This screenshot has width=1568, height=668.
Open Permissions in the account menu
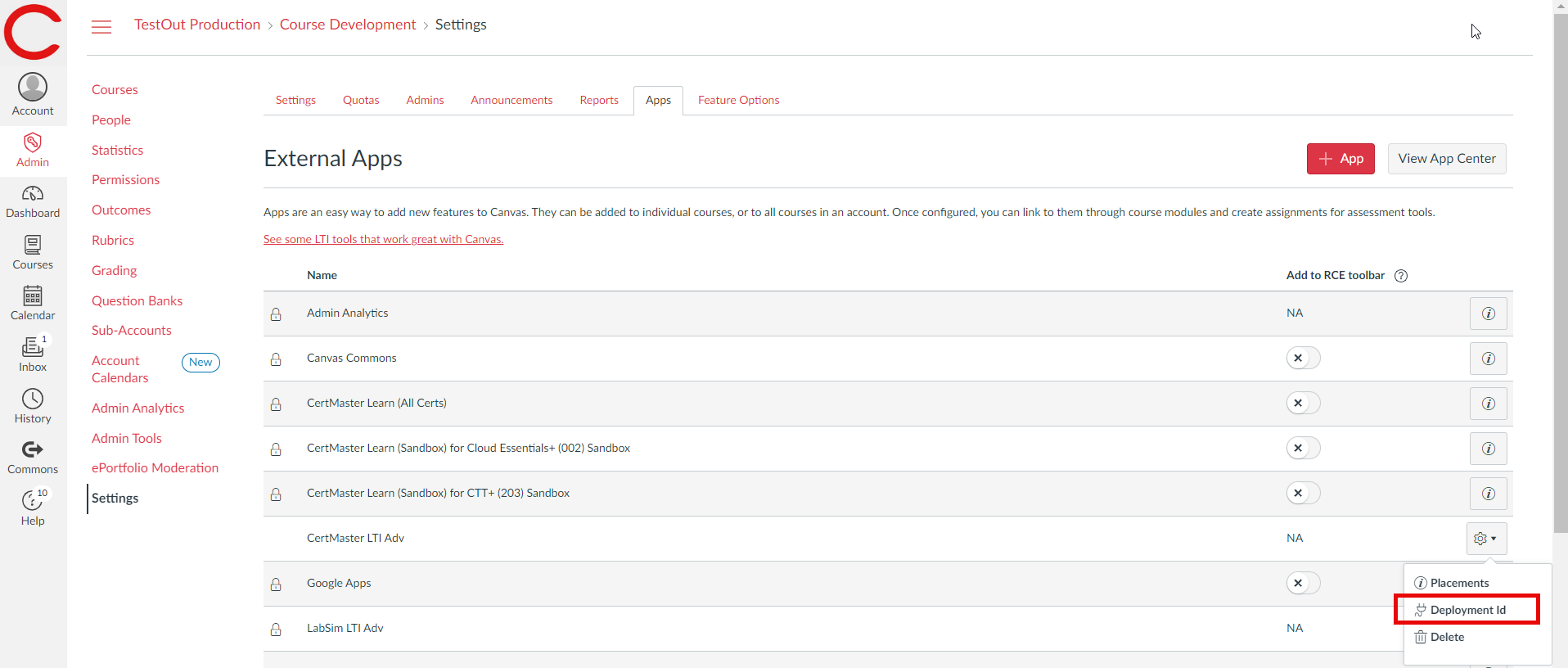click(x=125, y=180)
